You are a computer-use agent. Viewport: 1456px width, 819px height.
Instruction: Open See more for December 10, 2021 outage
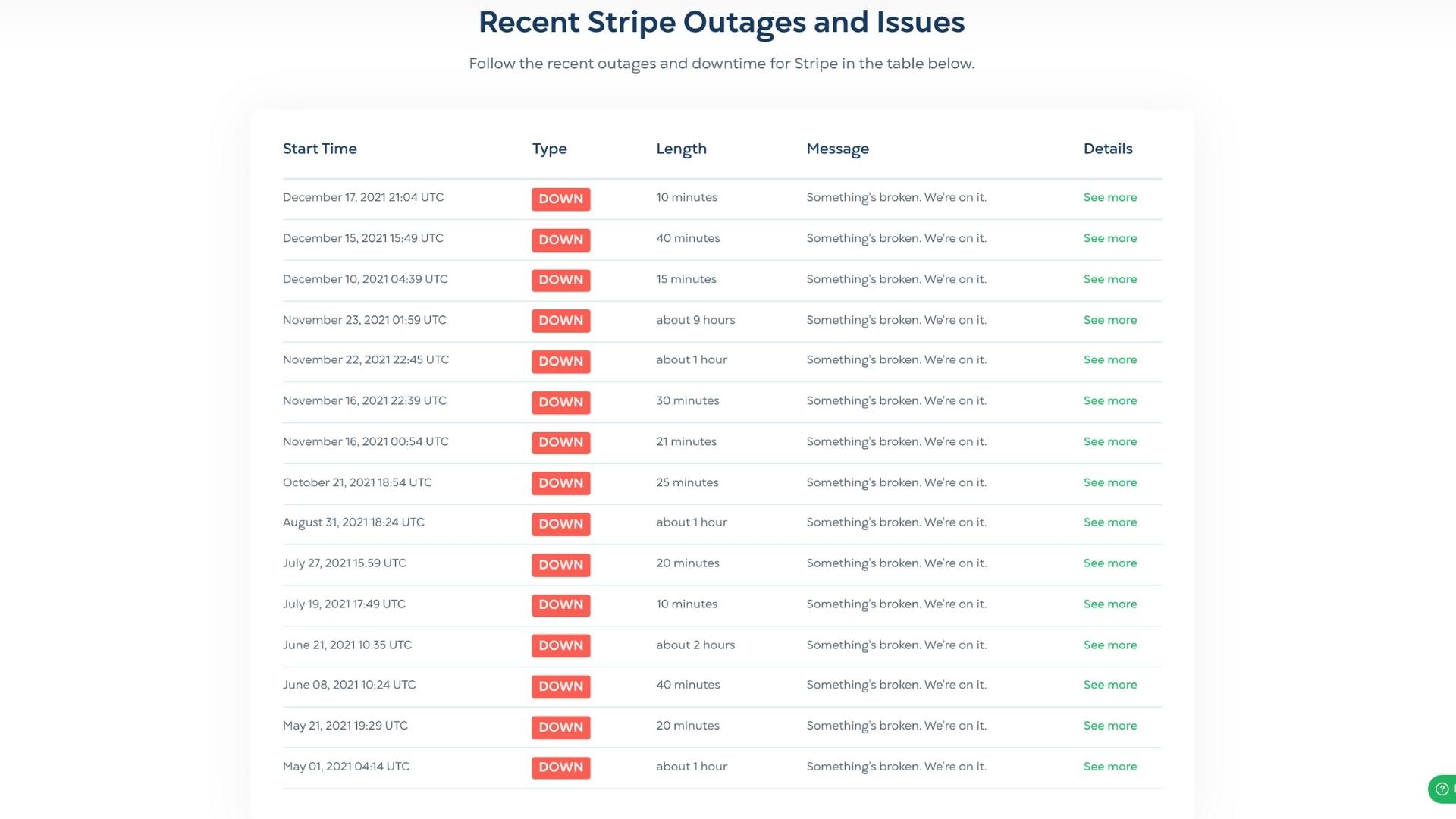pyautogui.click(x=1110, y=279)
